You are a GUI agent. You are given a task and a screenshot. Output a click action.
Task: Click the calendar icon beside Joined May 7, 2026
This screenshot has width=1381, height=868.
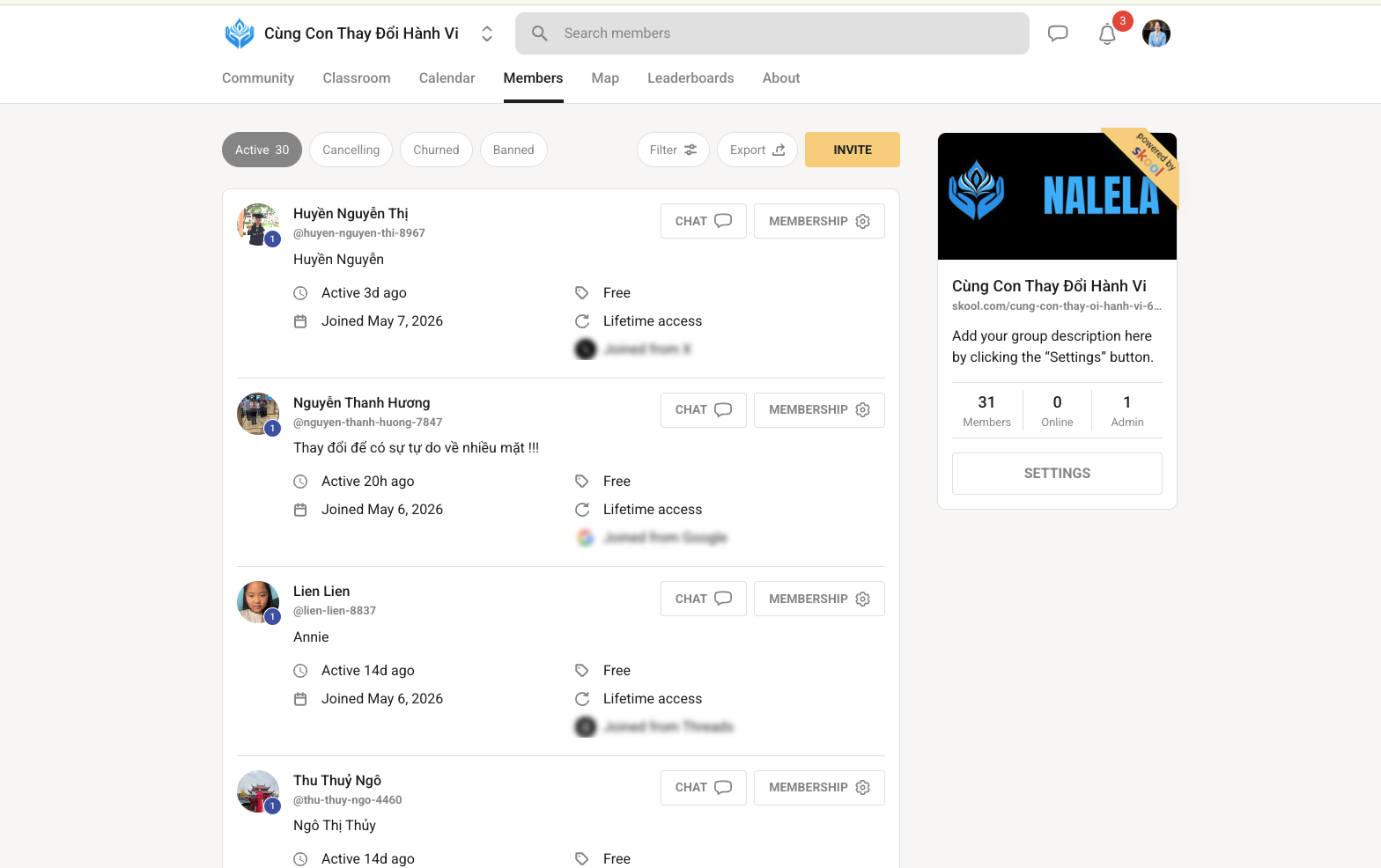tap(300, 321)
